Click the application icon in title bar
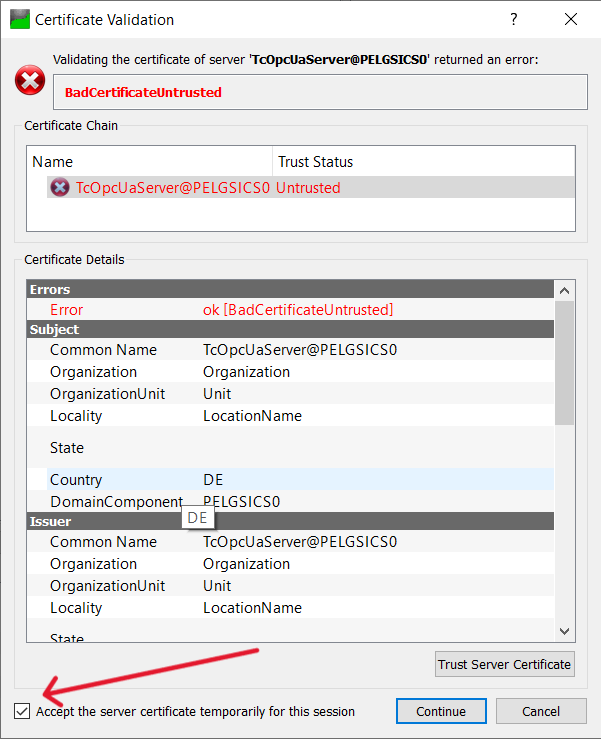Image resolution: width=601 pixels, height=739 pixels. 19,19
